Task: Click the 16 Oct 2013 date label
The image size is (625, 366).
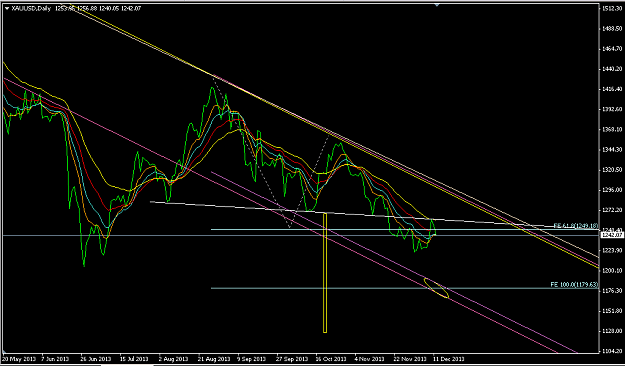Action: pos(332,358)
